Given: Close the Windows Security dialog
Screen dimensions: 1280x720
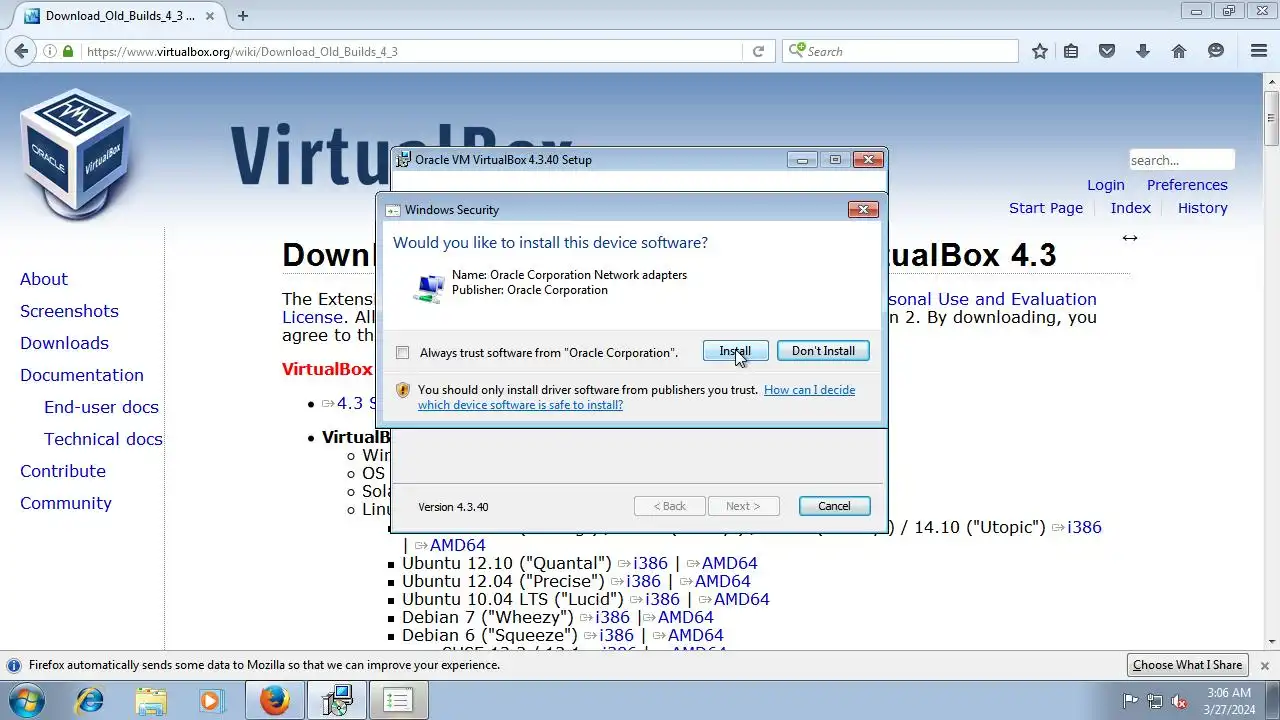Looking at the screenshot, I should 863,209.
